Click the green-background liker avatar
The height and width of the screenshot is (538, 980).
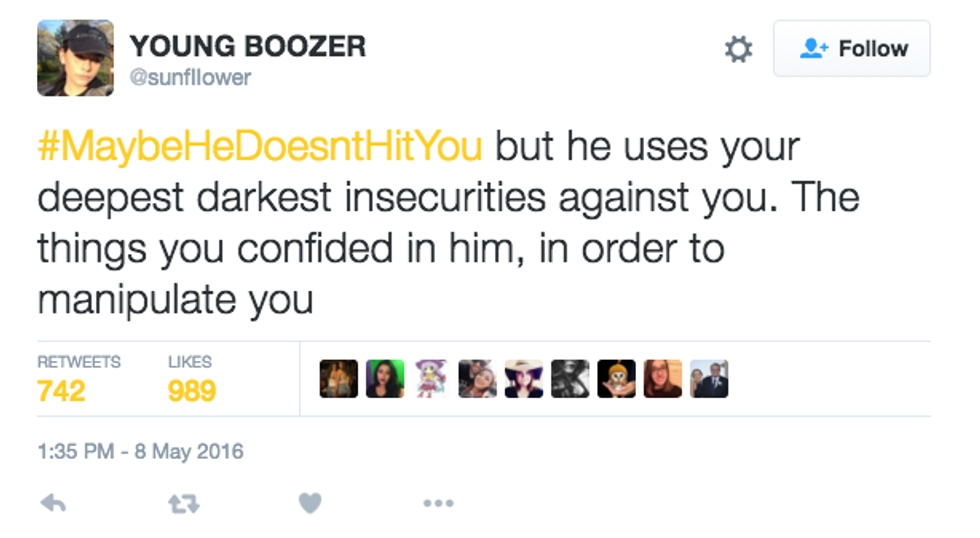pos(385,379)
